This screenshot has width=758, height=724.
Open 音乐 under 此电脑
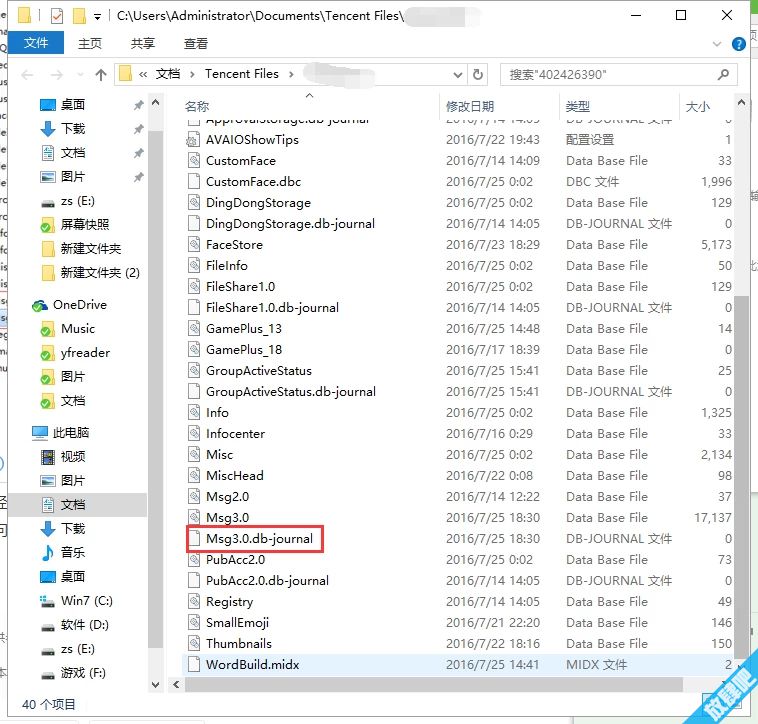[x=73, y=552]
